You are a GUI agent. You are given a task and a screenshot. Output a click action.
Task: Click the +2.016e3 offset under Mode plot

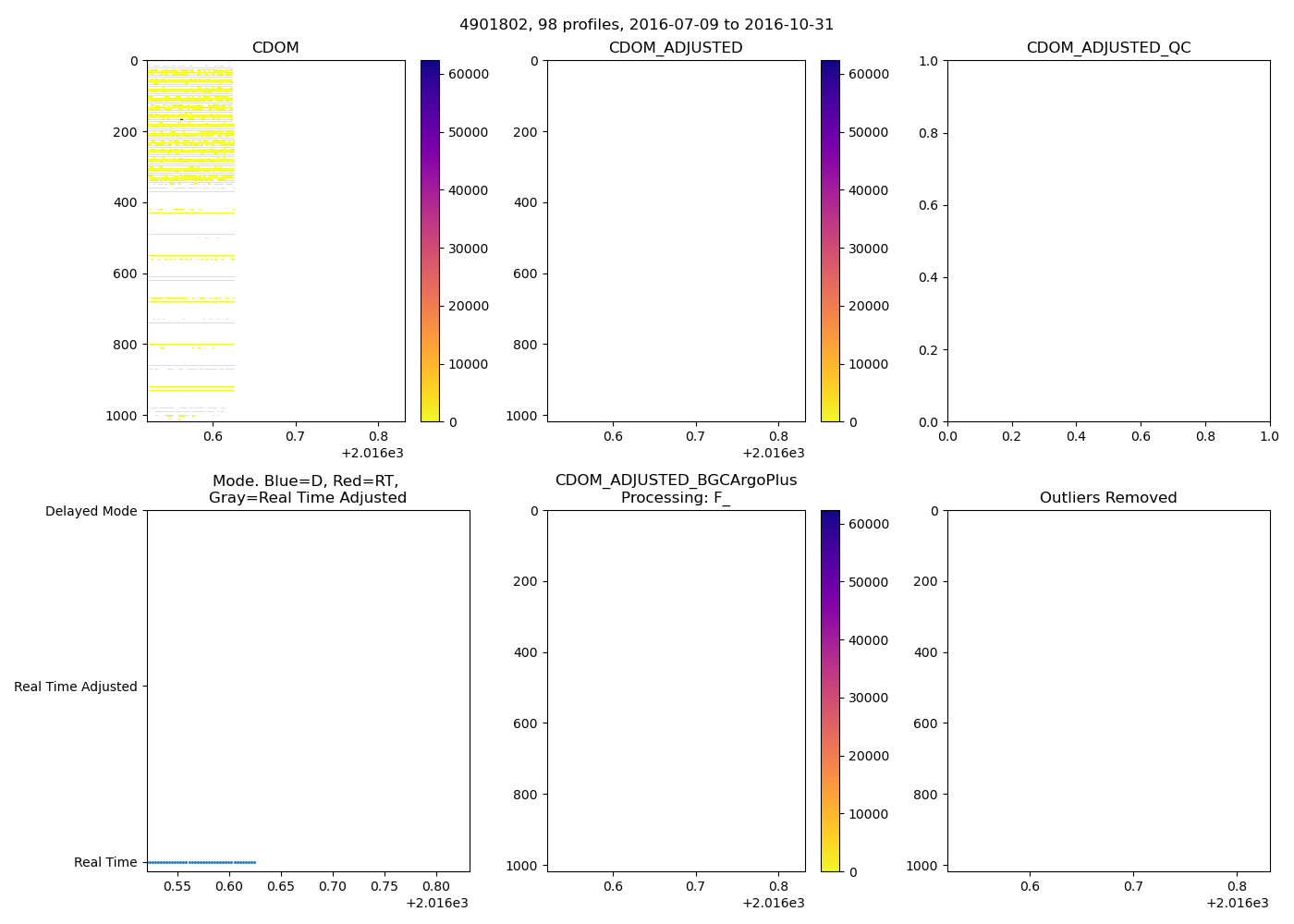pos(436,903)
